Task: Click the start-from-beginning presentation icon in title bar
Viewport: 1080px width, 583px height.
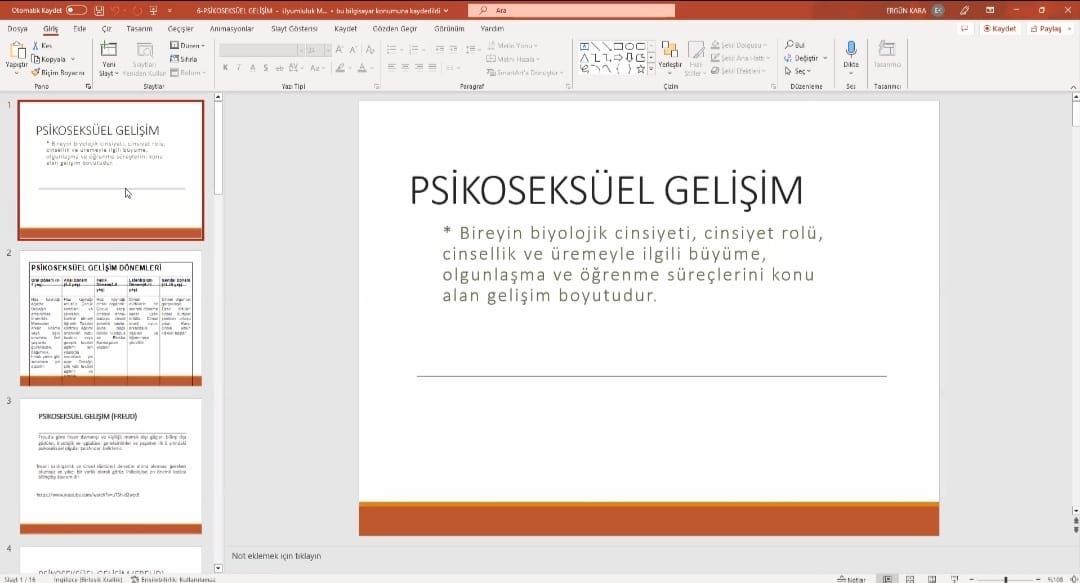Action: pyautogui.click(x=153, y=10)
